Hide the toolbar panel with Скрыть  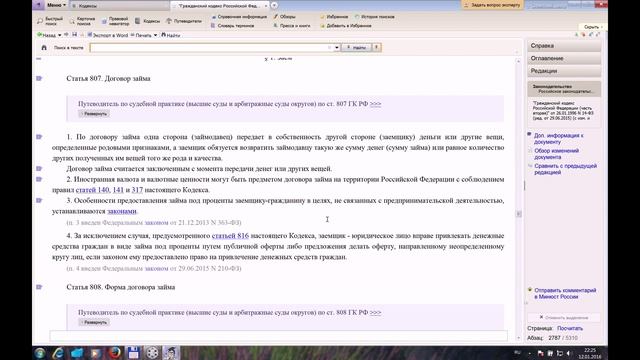pos(593,27)
